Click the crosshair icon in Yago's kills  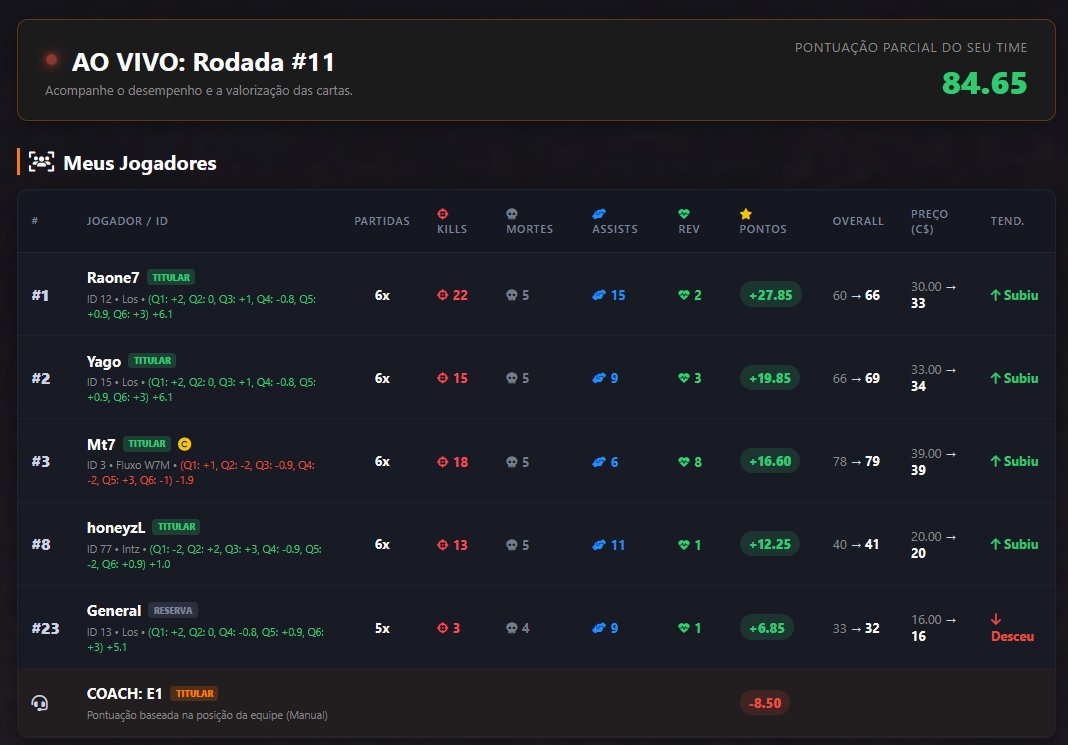(443, 378)
